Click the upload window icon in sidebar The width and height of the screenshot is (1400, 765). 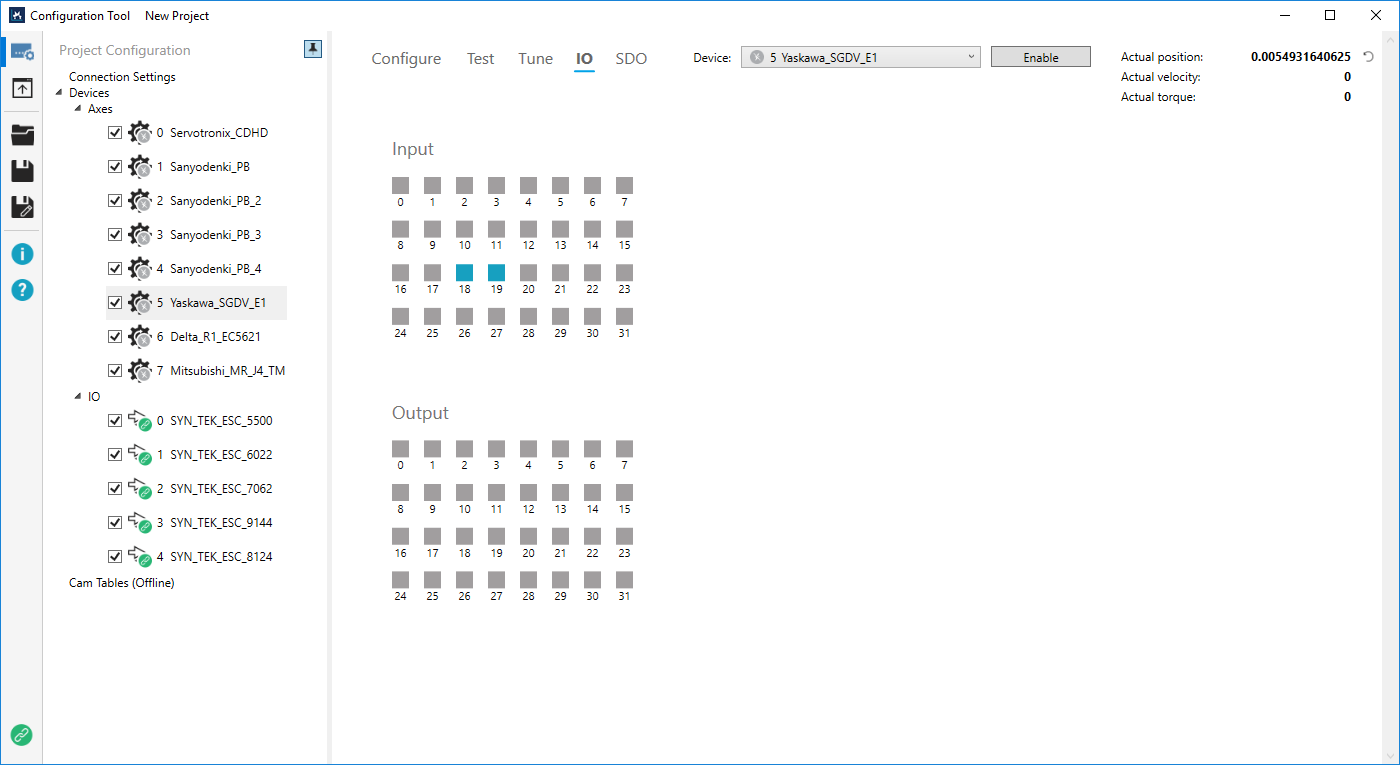22,89
